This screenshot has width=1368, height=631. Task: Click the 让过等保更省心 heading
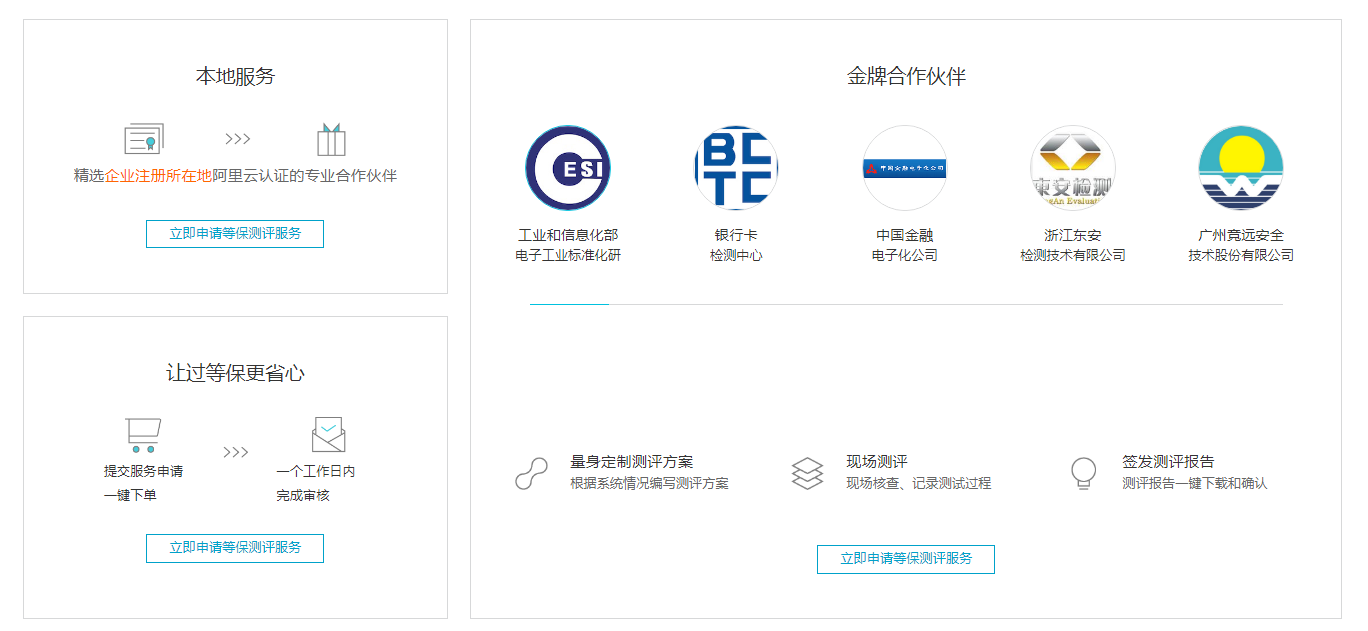235,373
